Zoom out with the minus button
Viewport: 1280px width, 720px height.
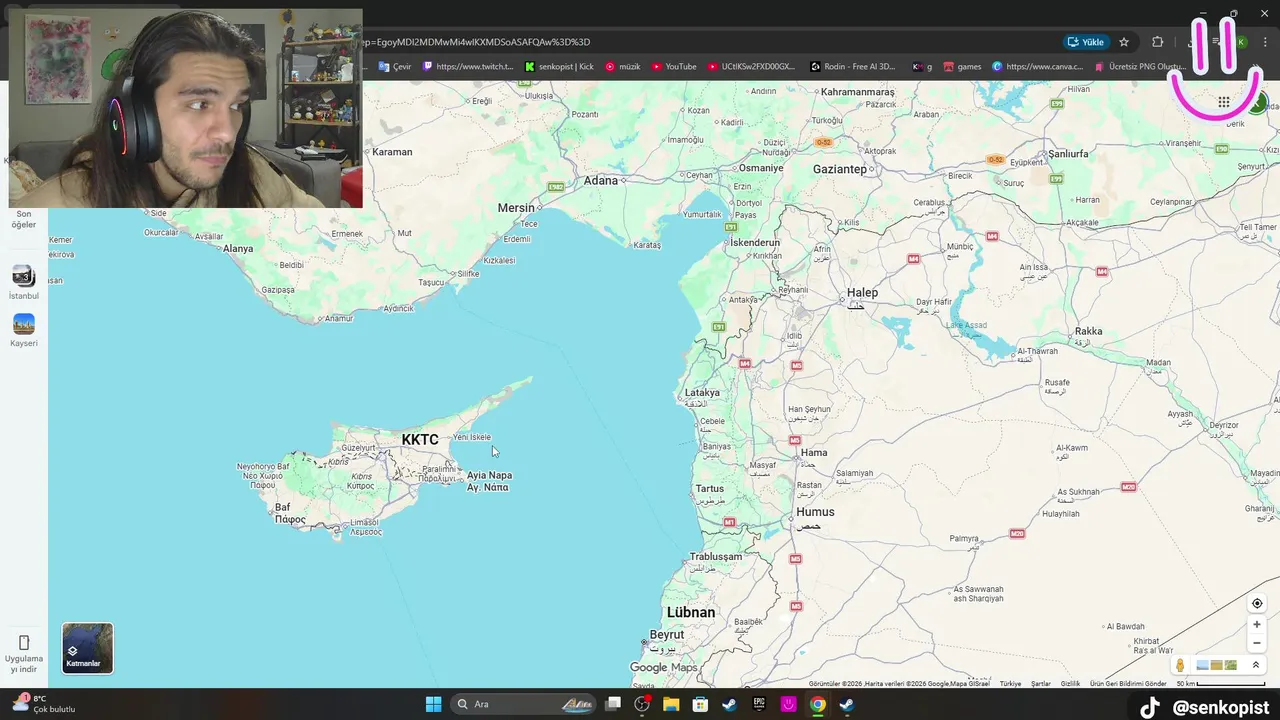[1257, 643]
